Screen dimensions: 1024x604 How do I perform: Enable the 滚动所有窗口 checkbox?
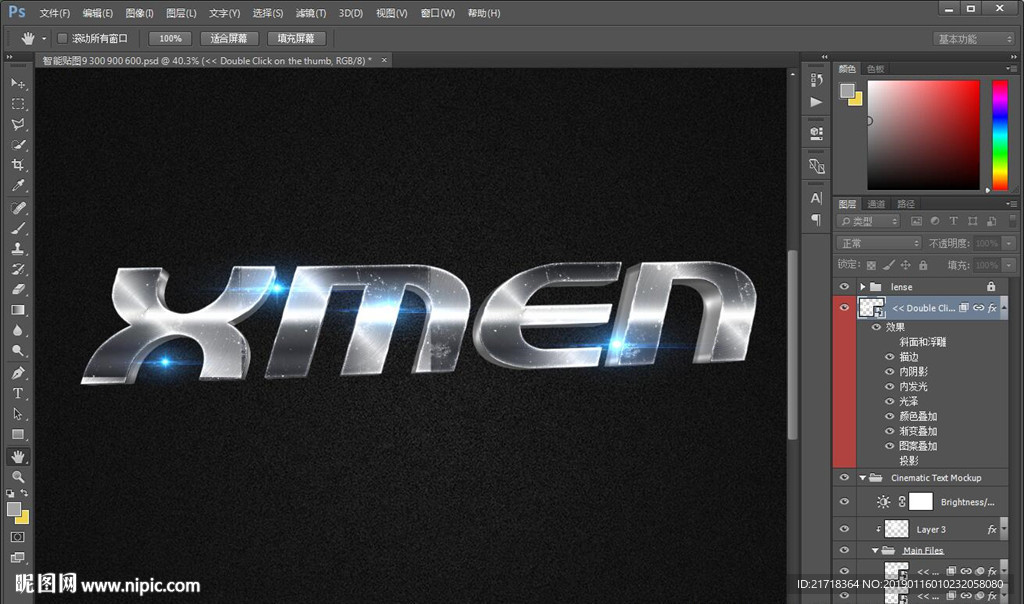(62, 38)
